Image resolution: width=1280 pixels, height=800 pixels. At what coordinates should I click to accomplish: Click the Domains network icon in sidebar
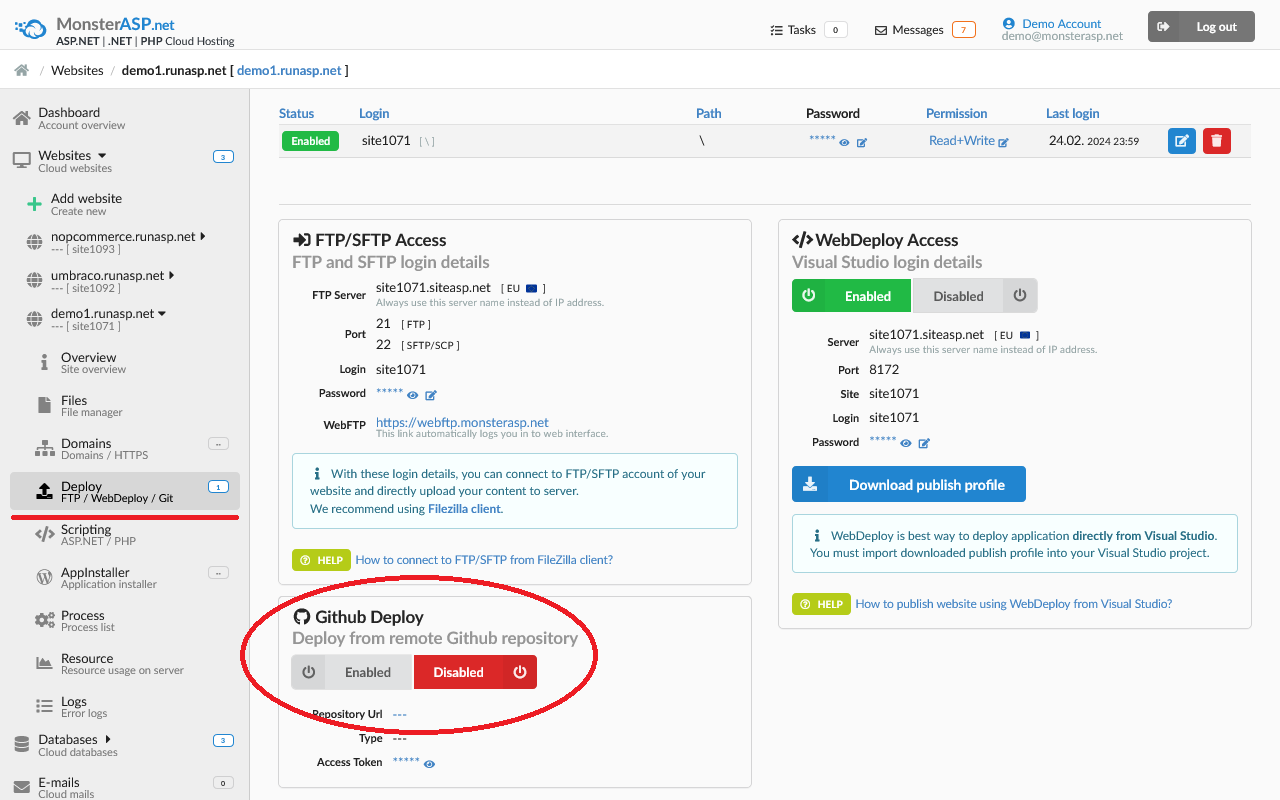[45, 448]
